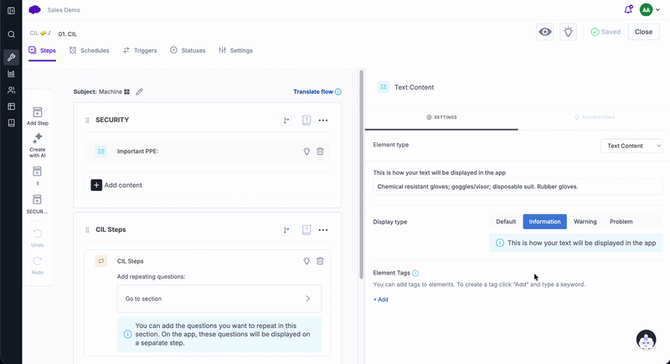Open Go to section chevron row
The height and width of the screenshot is (364, 670).
219,299
